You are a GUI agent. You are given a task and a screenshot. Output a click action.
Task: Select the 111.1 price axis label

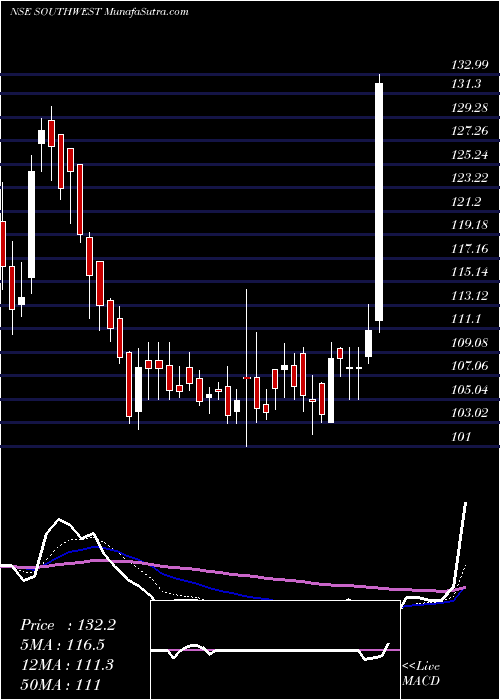coord(467,319)
